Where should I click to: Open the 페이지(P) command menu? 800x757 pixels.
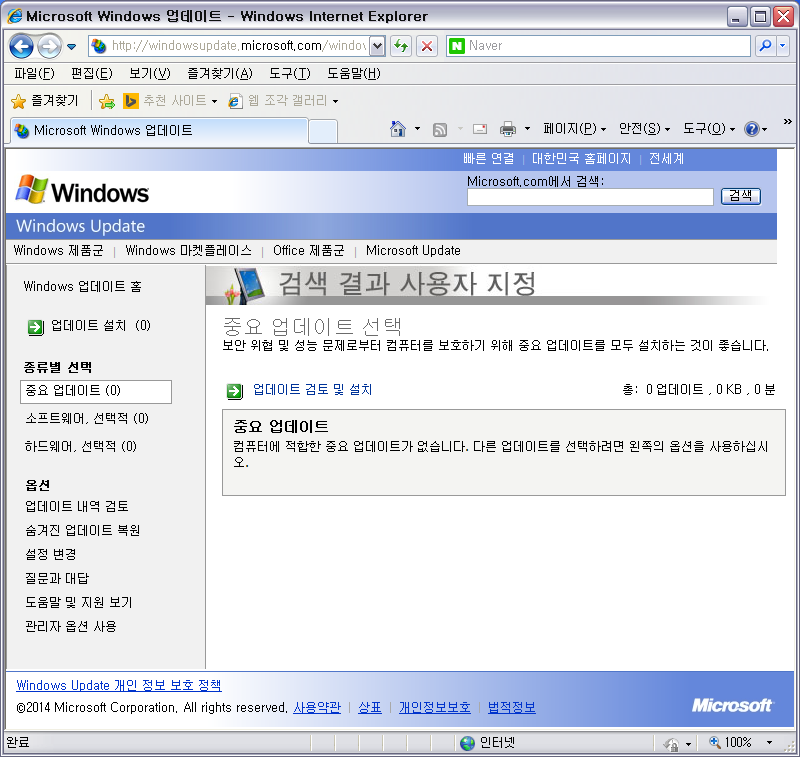coord(574,129)
